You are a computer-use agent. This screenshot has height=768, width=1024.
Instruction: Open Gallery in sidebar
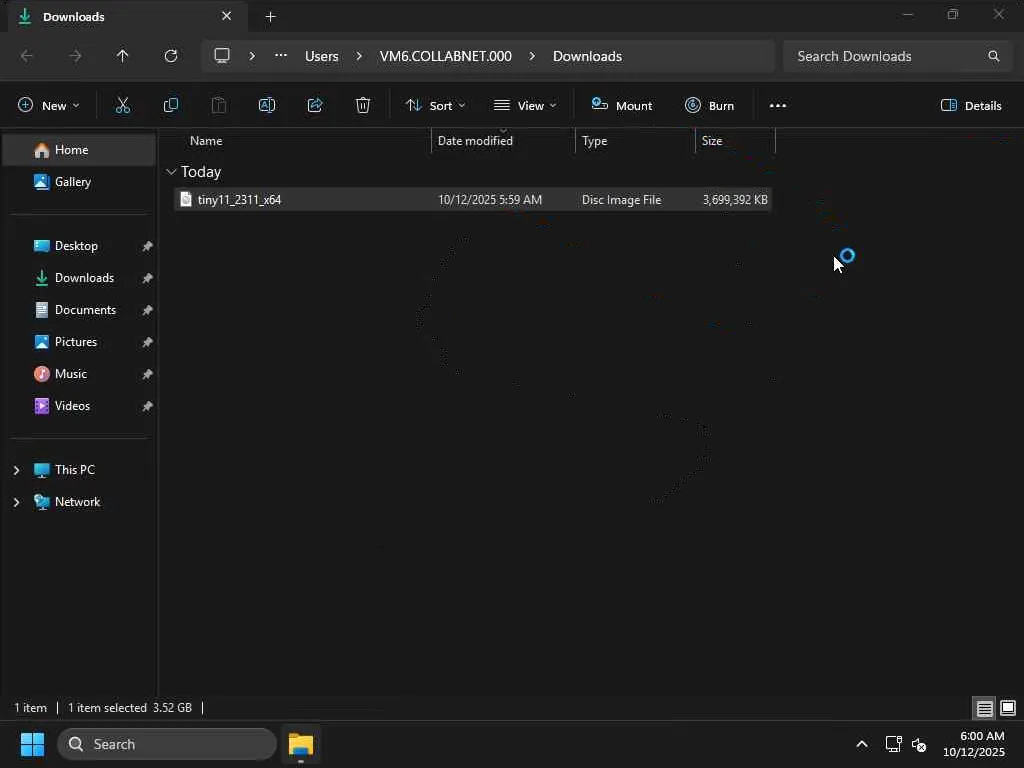click(x=80, y=182)
